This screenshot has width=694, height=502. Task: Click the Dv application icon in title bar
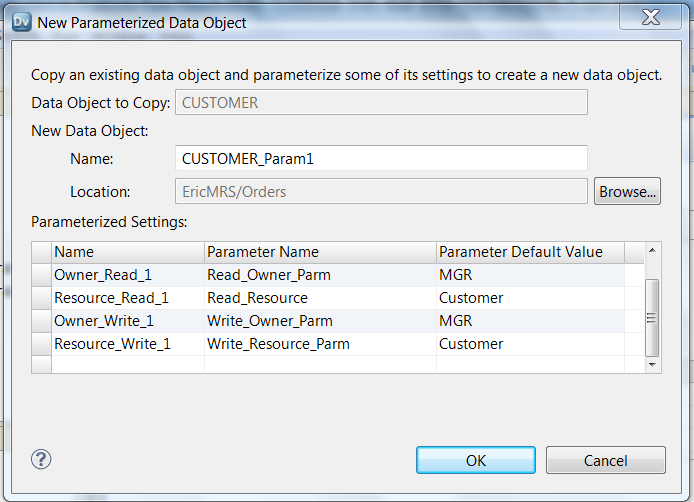(x=22, y=22)
